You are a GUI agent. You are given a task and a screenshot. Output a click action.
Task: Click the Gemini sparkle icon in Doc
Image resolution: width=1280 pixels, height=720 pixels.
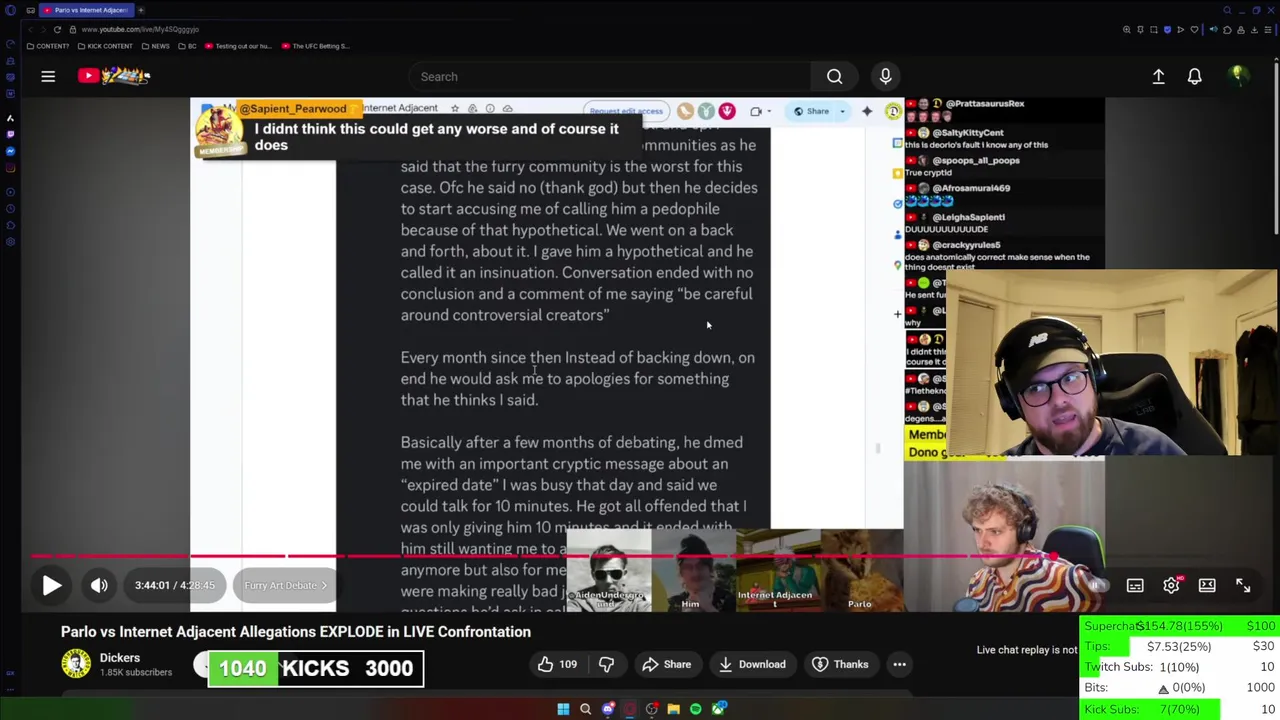click(867, 111)
